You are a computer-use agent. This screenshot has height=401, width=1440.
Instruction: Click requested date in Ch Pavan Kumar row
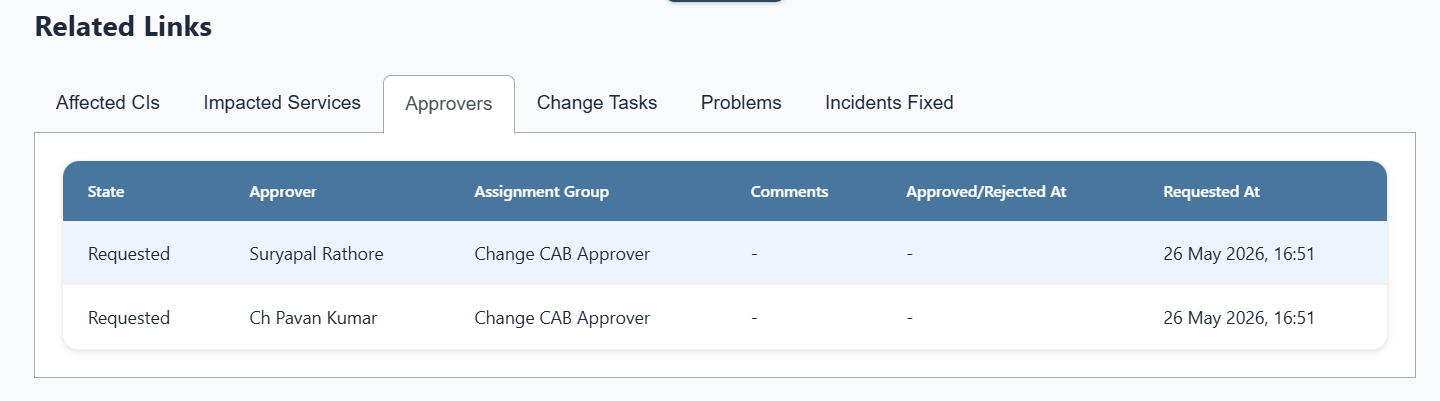coord(1238,318)
